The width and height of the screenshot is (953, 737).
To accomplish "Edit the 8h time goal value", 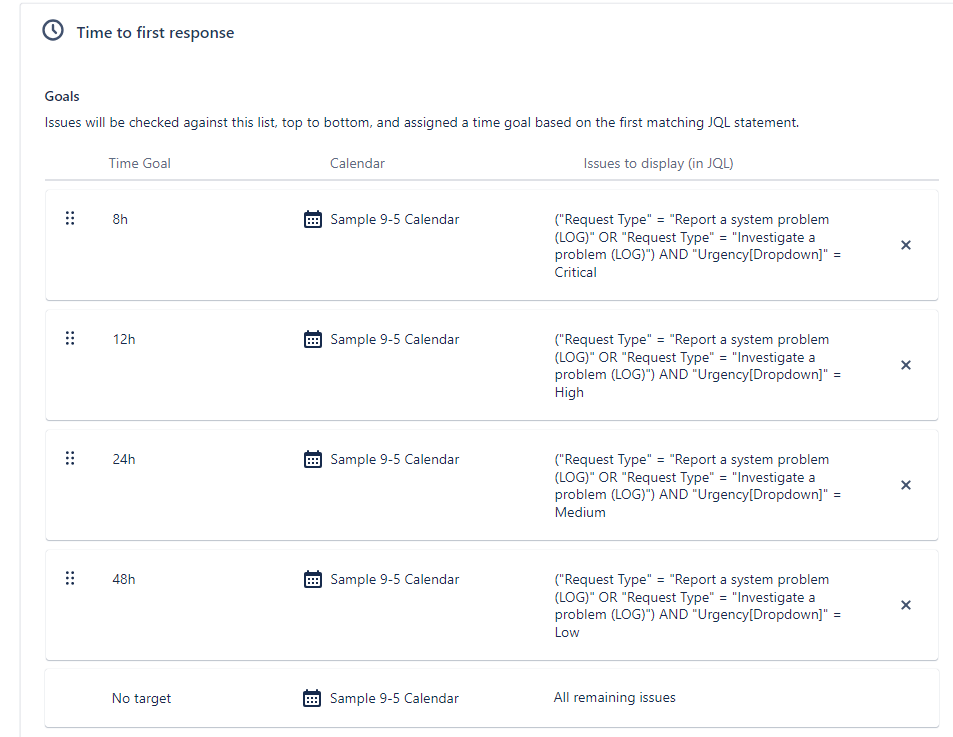I will (120, 219).
